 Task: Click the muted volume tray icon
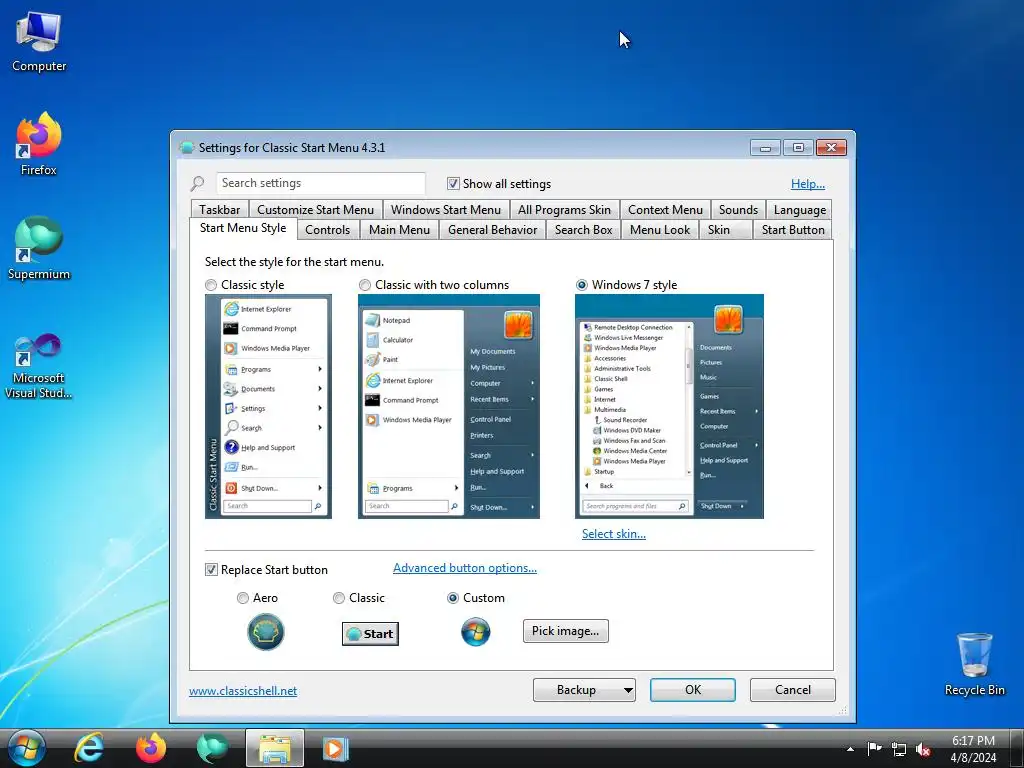point(923,750)
